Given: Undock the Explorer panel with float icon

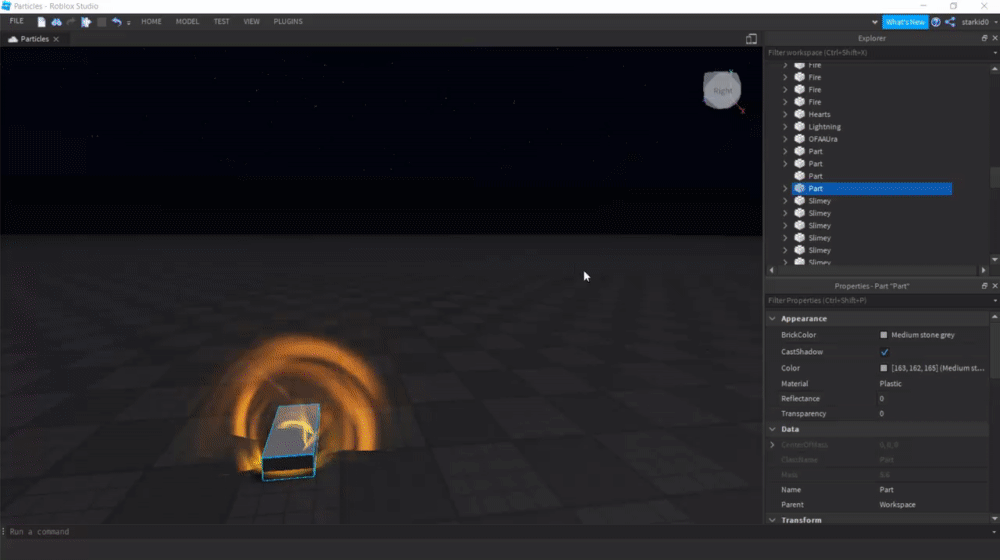Looking at the screenshot, I should (x=984, y=38).
